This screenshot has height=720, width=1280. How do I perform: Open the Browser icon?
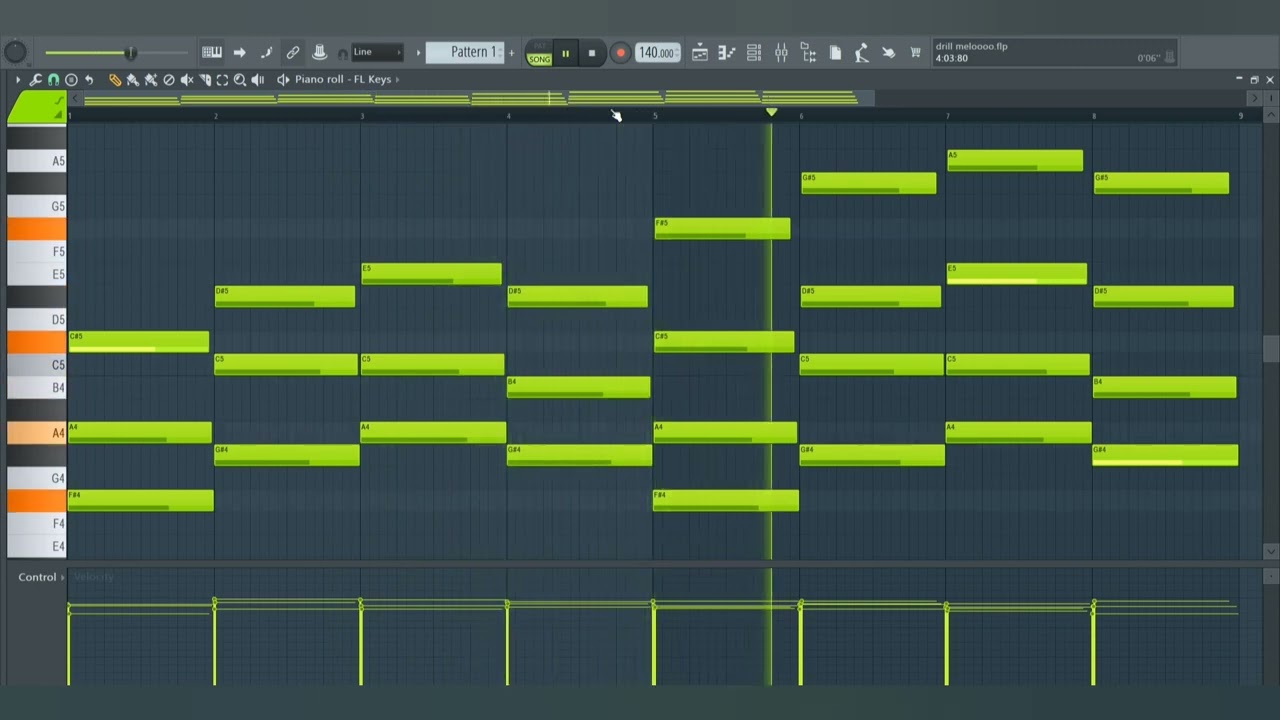808,53
